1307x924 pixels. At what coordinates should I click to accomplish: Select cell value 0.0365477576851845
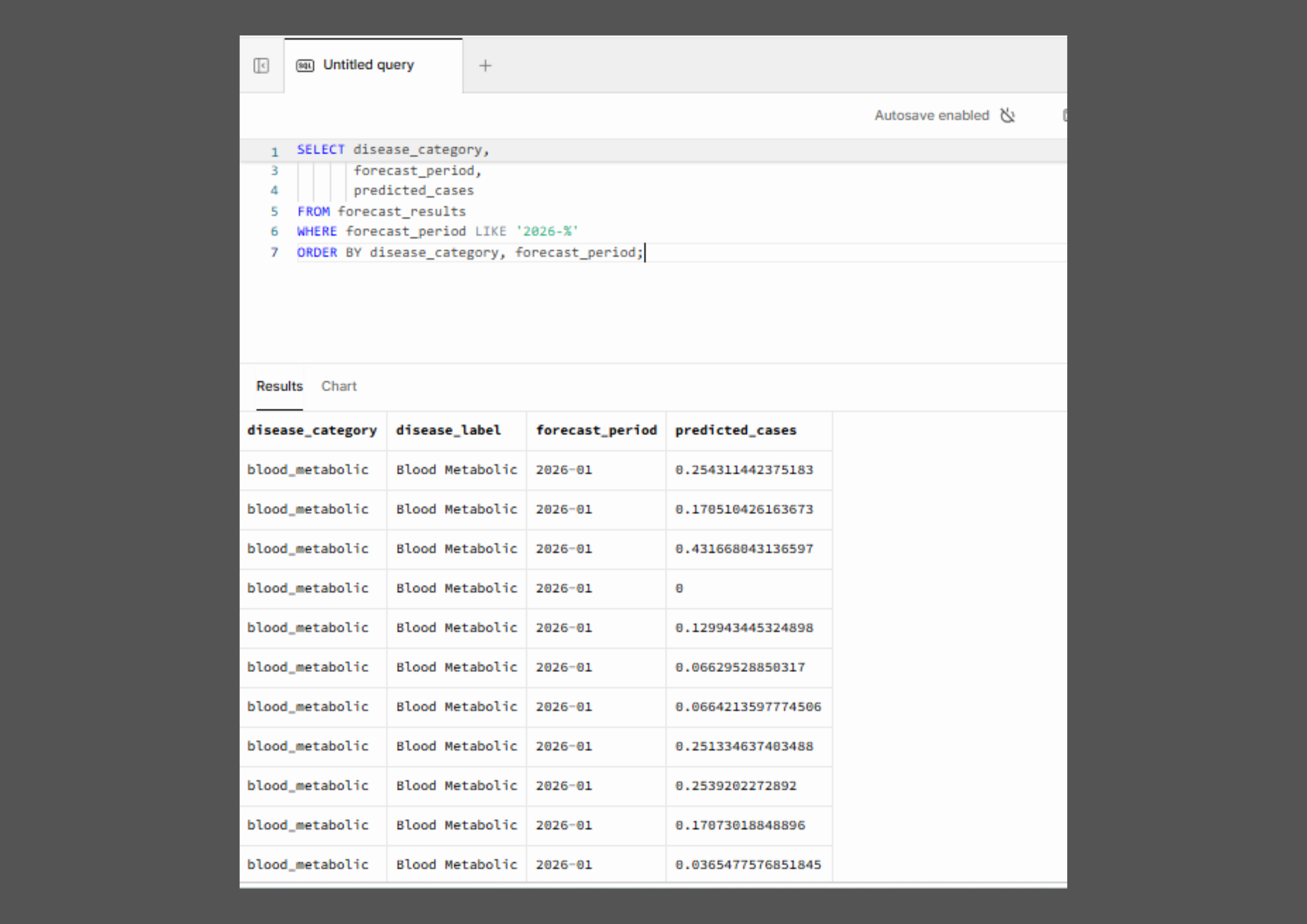(x=748, y=866)
